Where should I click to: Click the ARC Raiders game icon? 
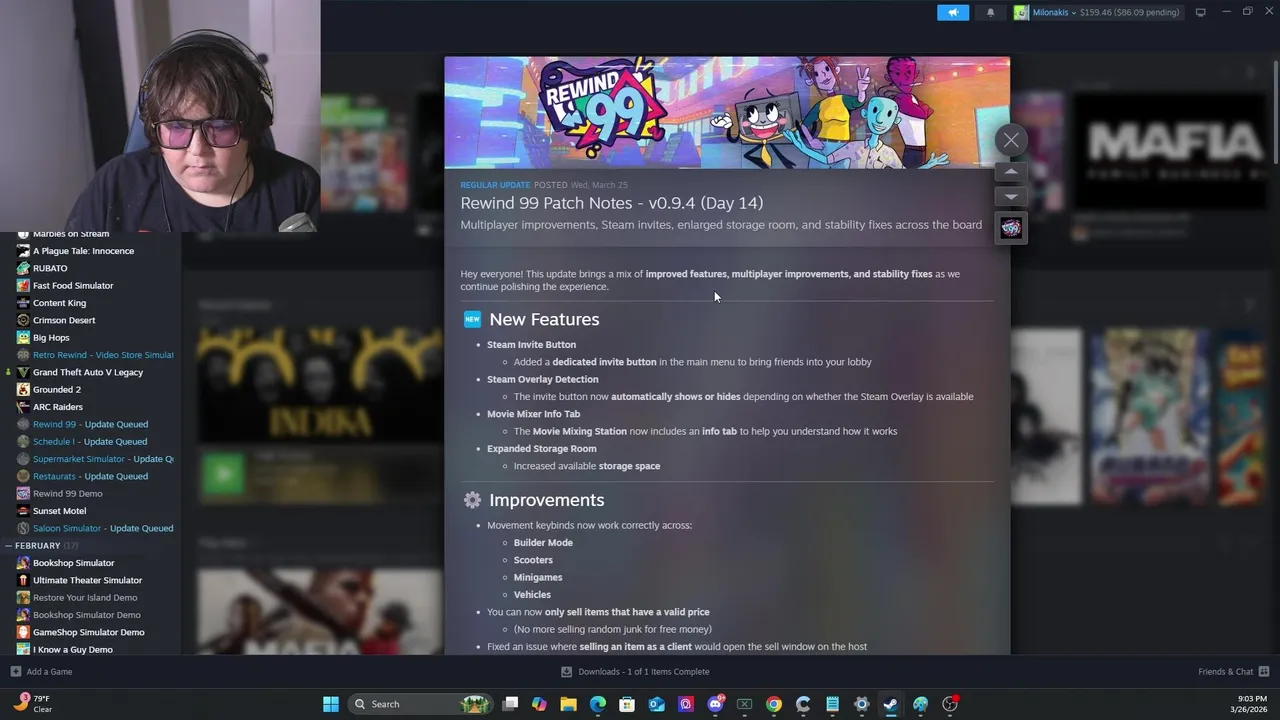click(23, 407)
